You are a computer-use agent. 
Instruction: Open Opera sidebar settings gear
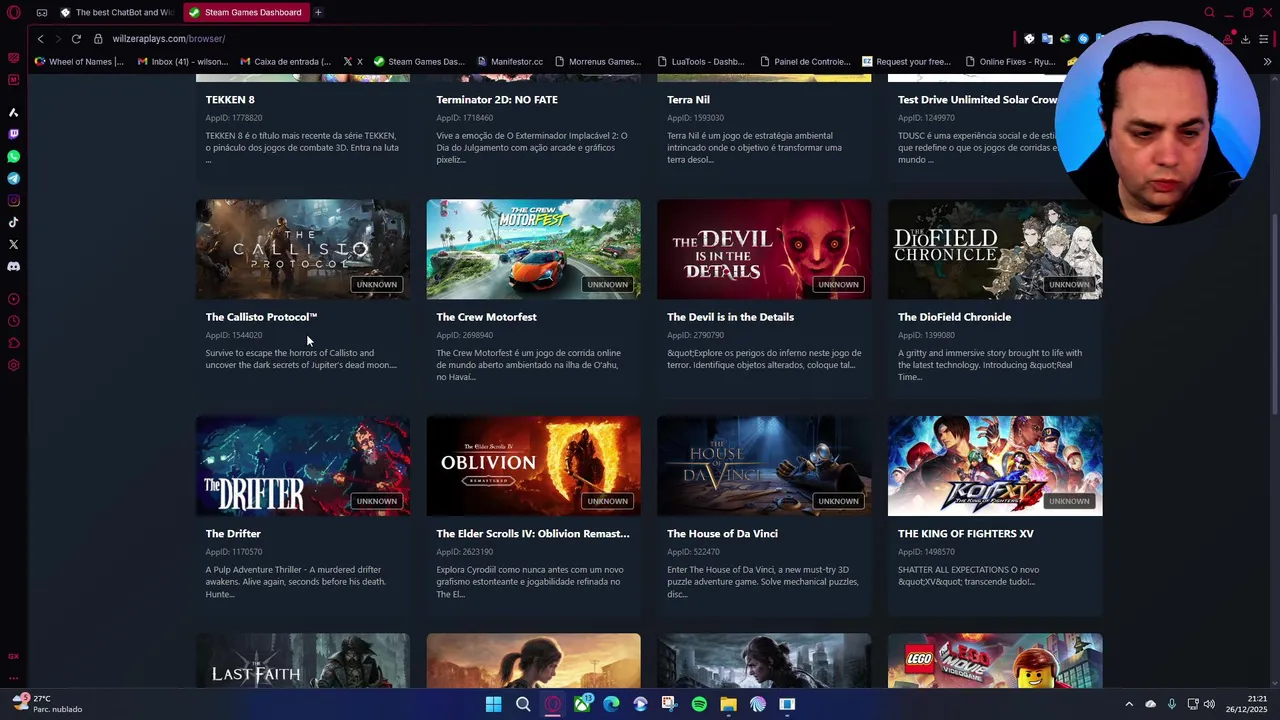(13, 365)
